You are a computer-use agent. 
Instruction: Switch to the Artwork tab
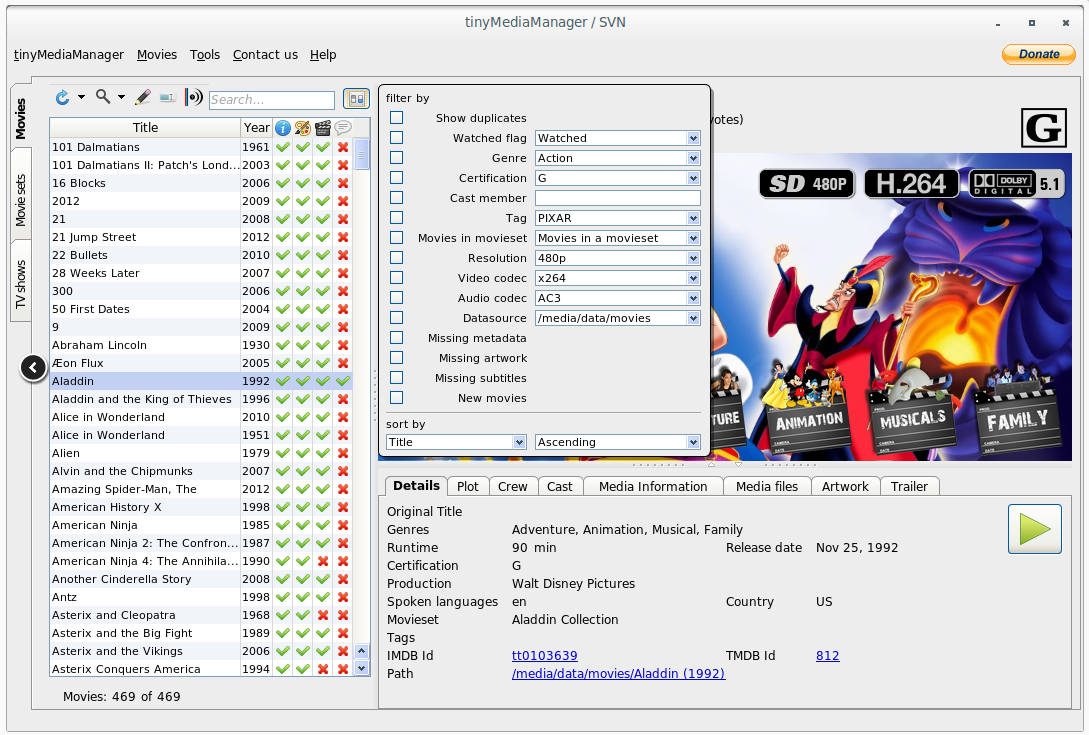click(x=845, y=486)
